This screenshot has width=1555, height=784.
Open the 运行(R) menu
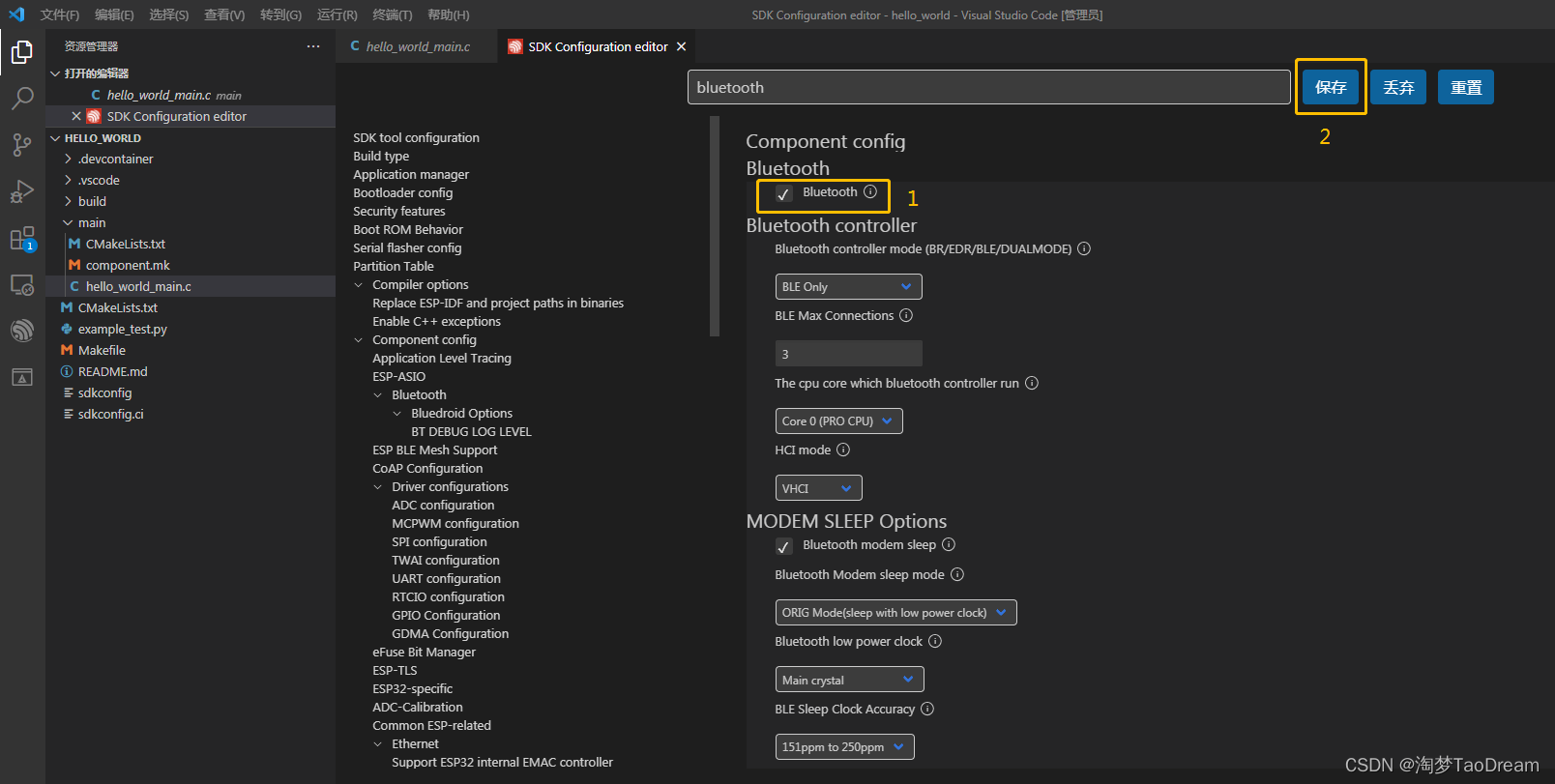pos(337,15)
